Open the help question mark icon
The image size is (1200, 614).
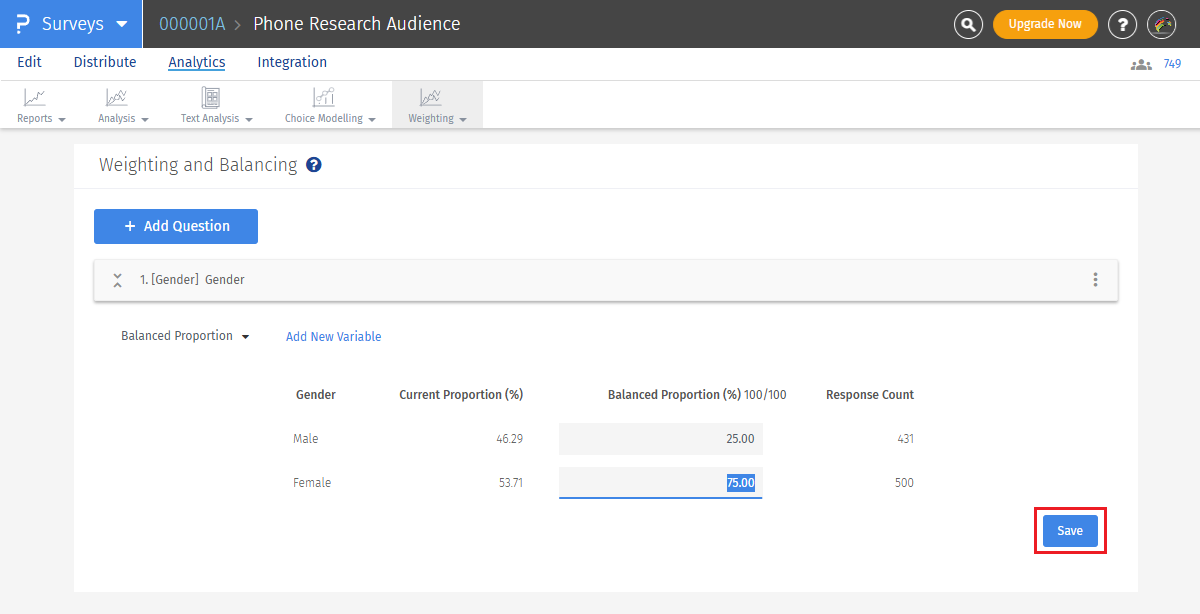[1124, 24]
